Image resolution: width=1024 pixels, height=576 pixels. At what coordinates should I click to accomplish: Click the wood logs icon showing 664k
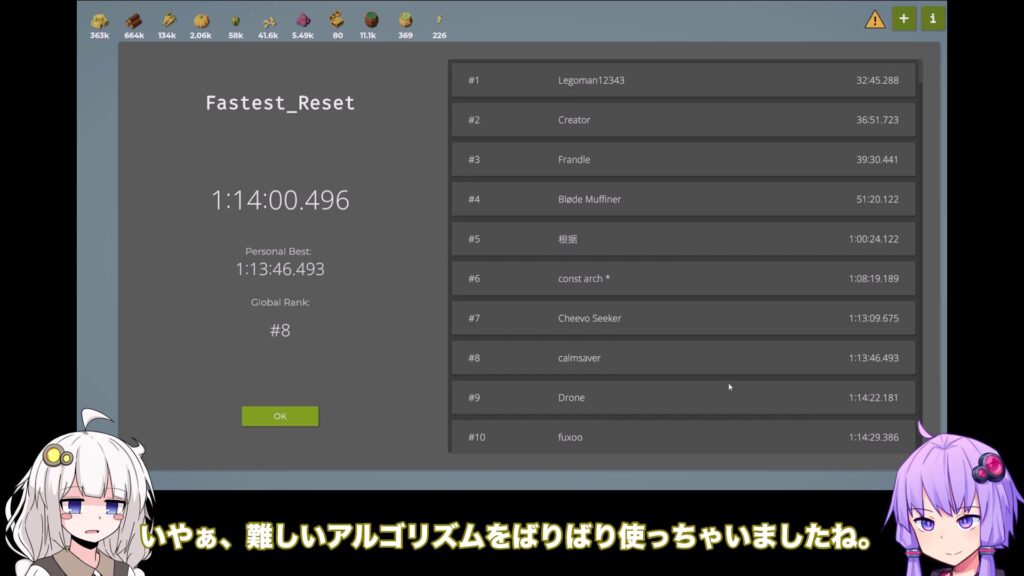[x=133, y=21]
